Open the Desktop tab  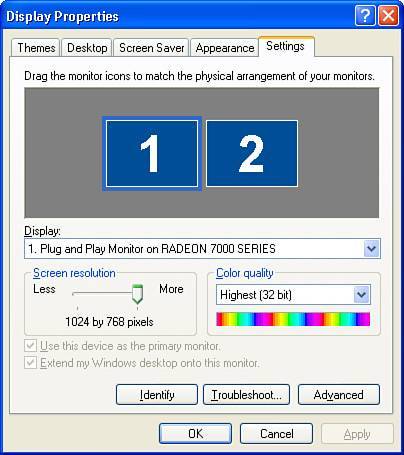pyautogui.click(x=87, y=48)
